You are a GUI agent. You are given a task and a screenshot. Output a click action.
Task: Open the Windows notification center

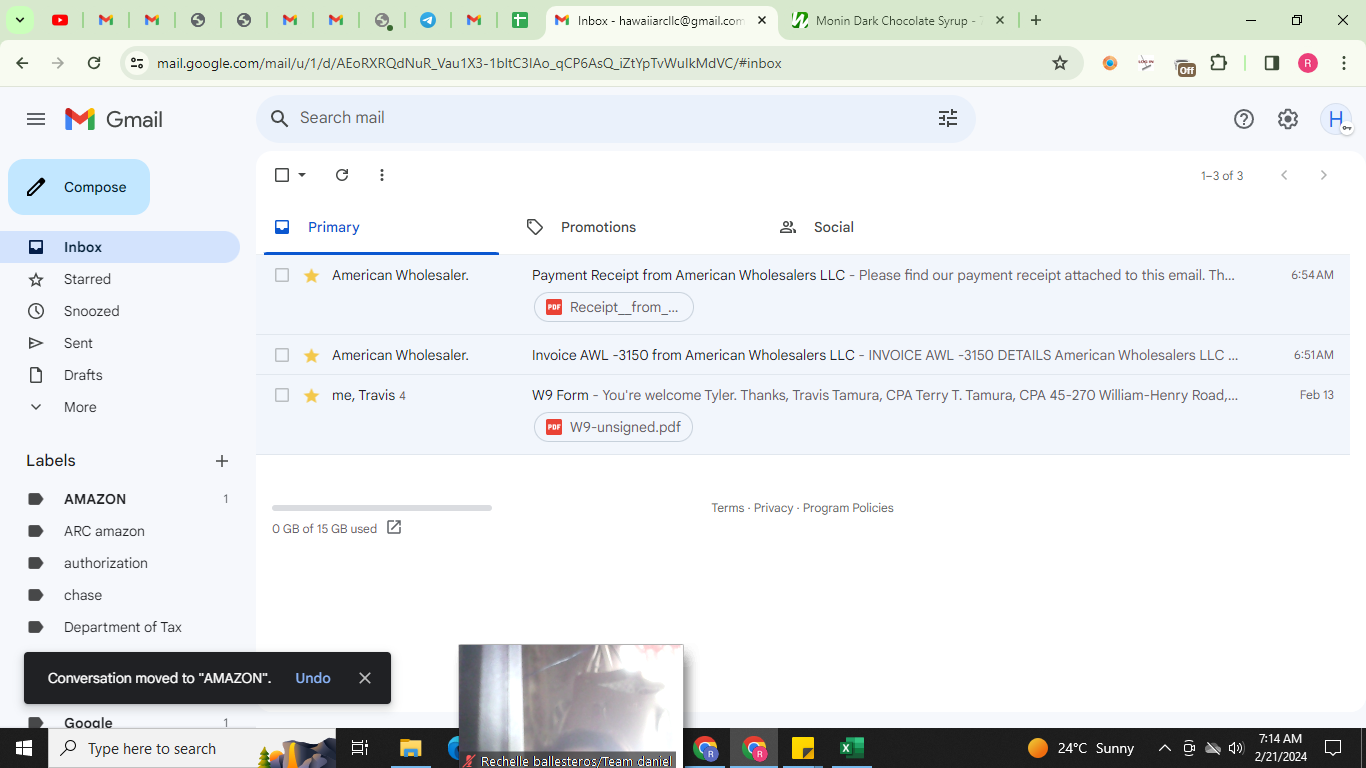[1333, 748]
